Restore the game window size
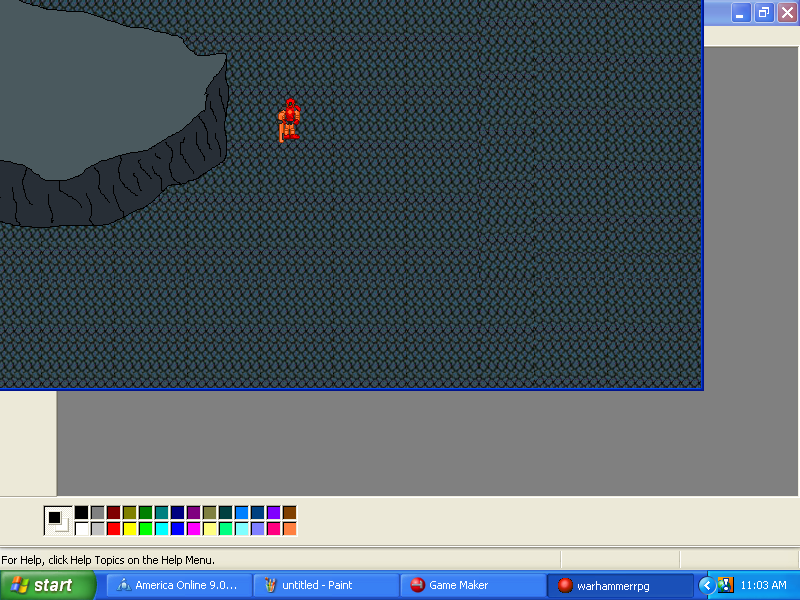Image resolution: width=800 pixels, height=600 pixels. click(x=763, y=13)
